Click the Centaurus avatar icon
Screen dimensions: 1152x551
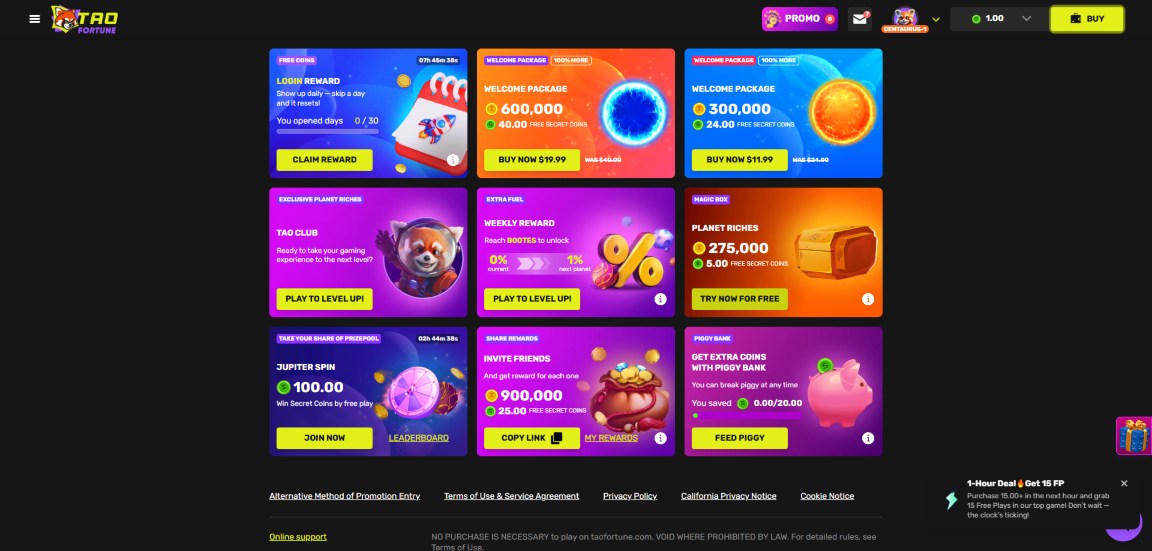[x=905, y=18]
